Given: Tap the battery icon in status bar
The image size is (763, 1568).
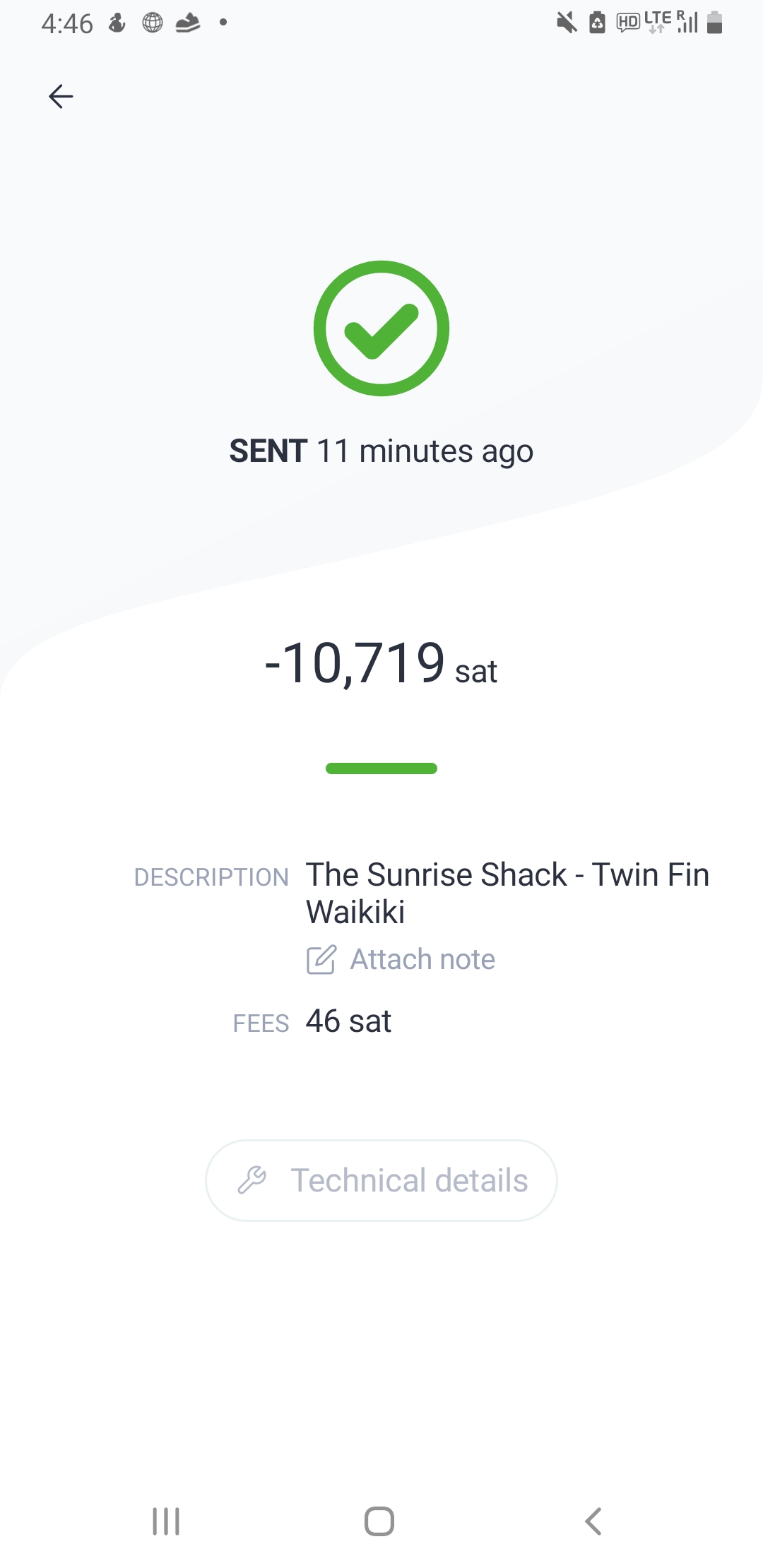Looking at the screenshot, I should [714, 23].
